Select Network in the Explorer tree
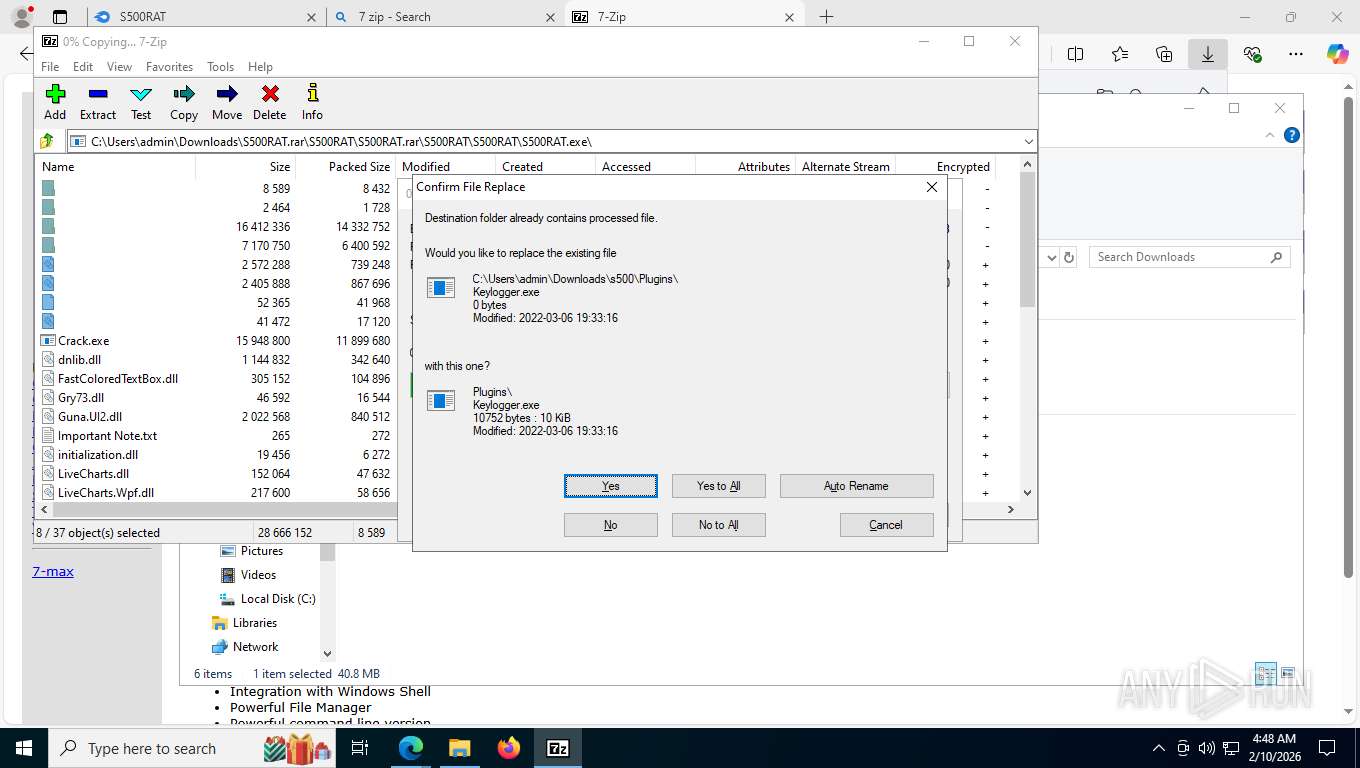 coord(256,647)
